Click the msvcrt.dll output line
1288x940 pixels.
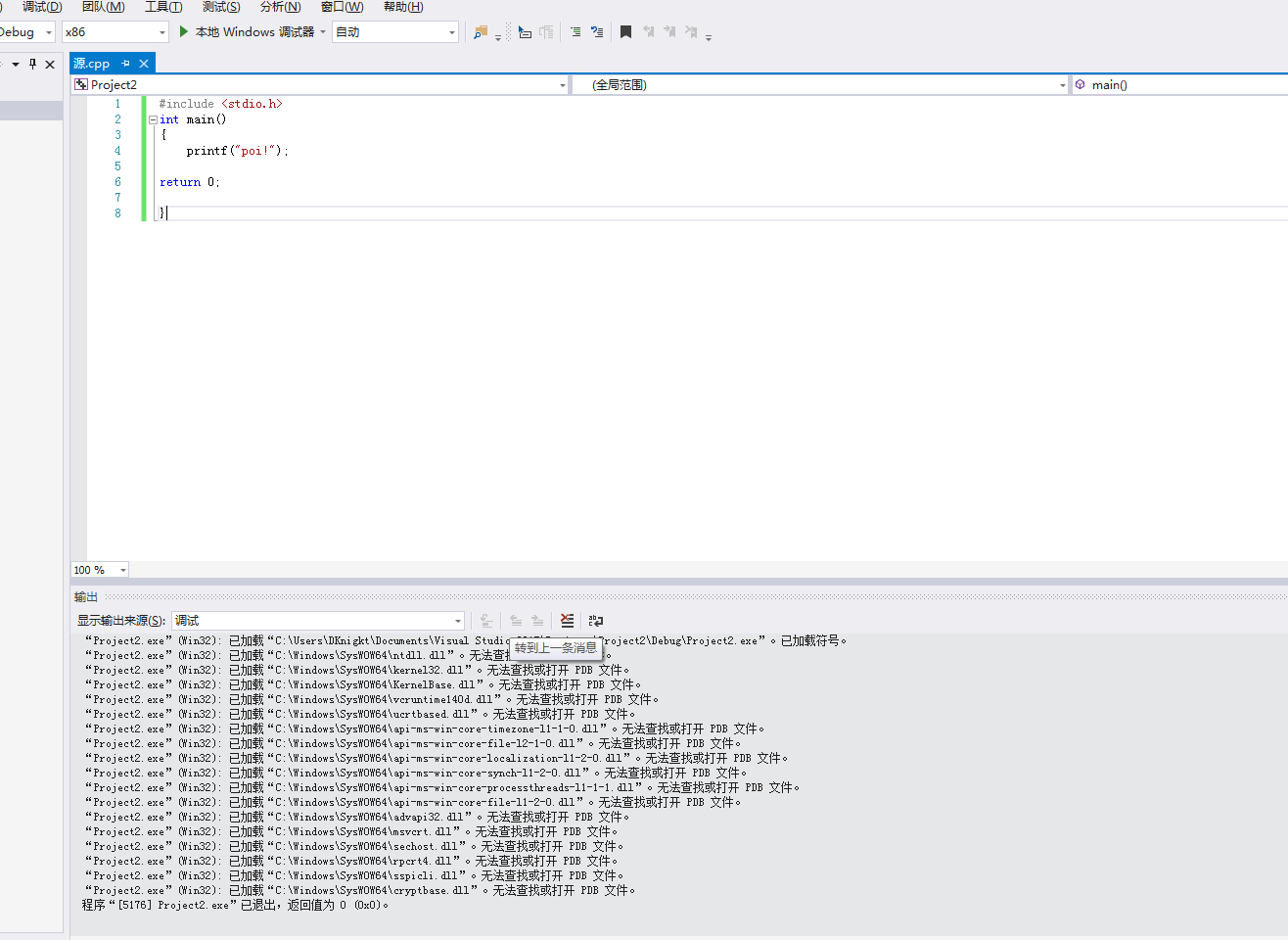[351, 832]
